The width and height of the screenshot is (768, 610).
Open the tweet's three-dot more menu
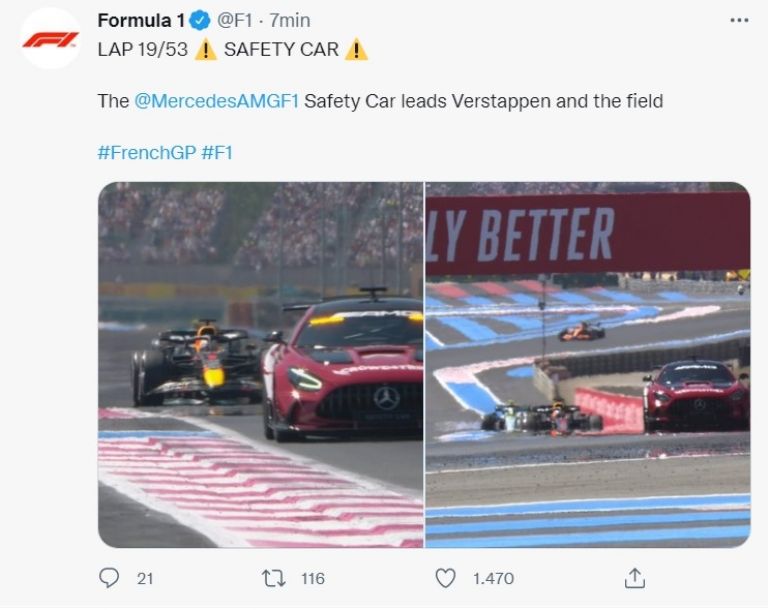pyautogui.click(x=739, y=19)
